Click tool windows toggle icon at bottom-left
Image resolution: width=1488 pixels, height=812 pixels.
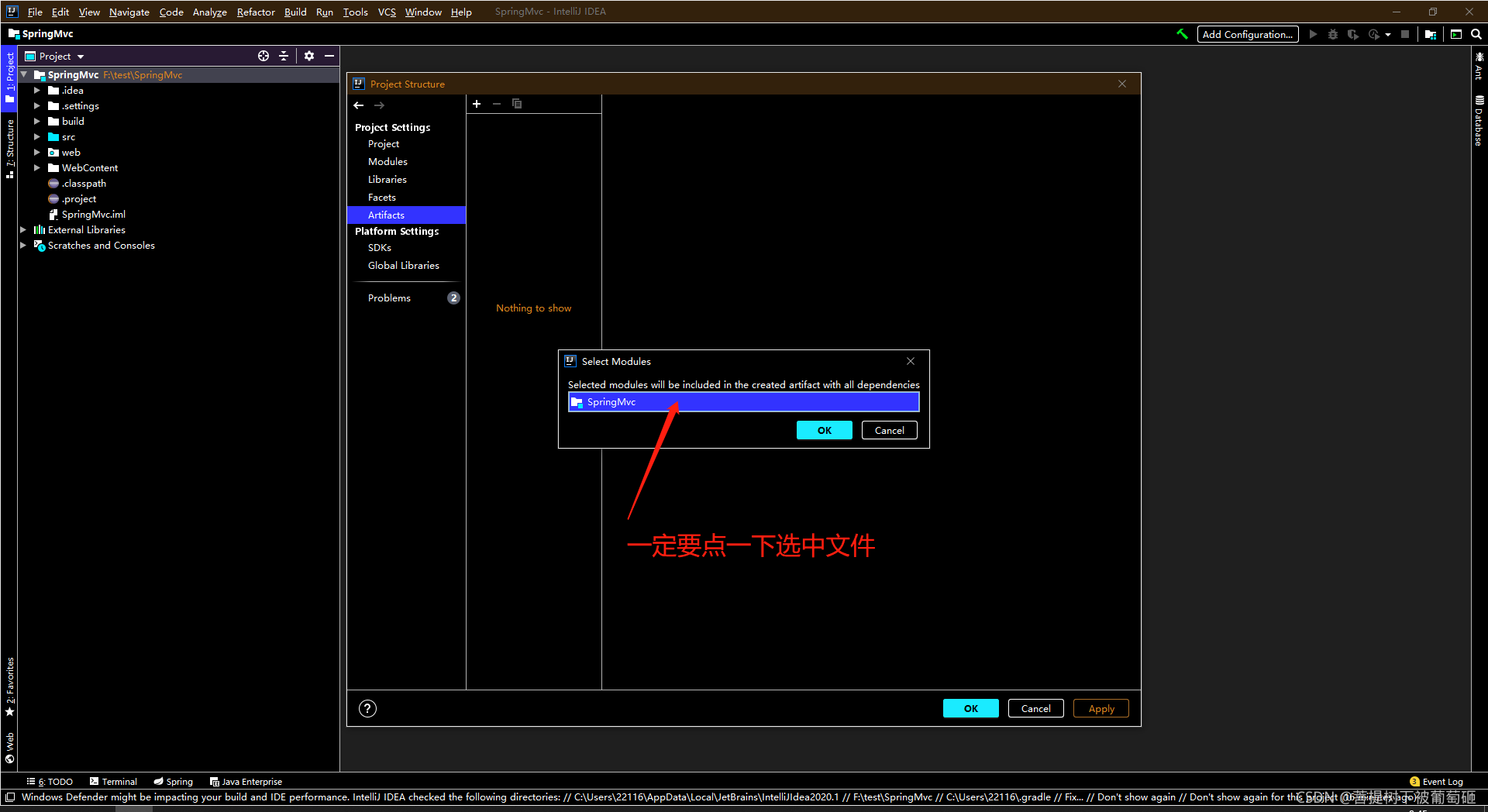(10, 797)
